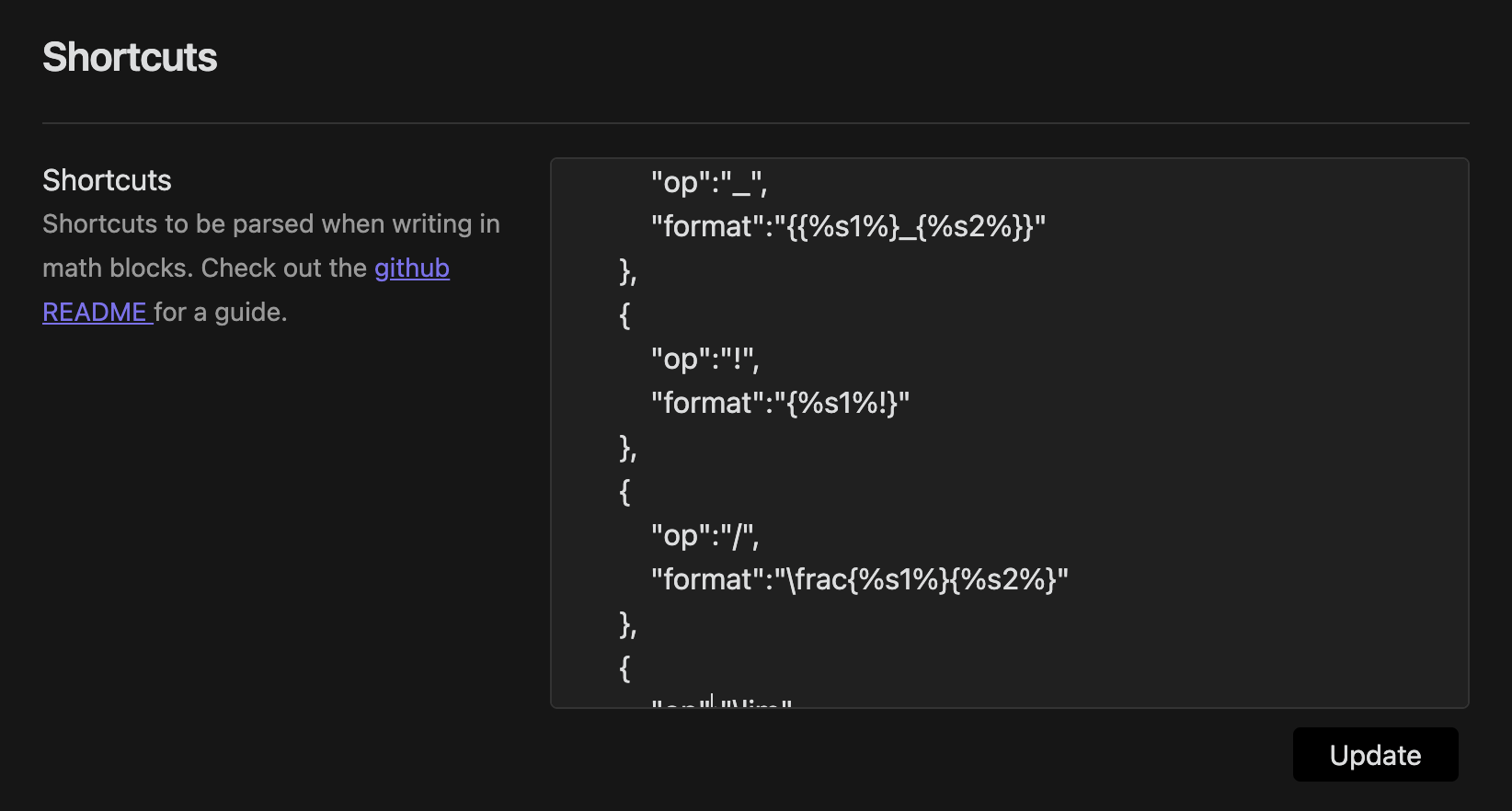This screenshot has width=1512, height=811.
Task: Click the Update button
Action: (x=1375, y=755)
